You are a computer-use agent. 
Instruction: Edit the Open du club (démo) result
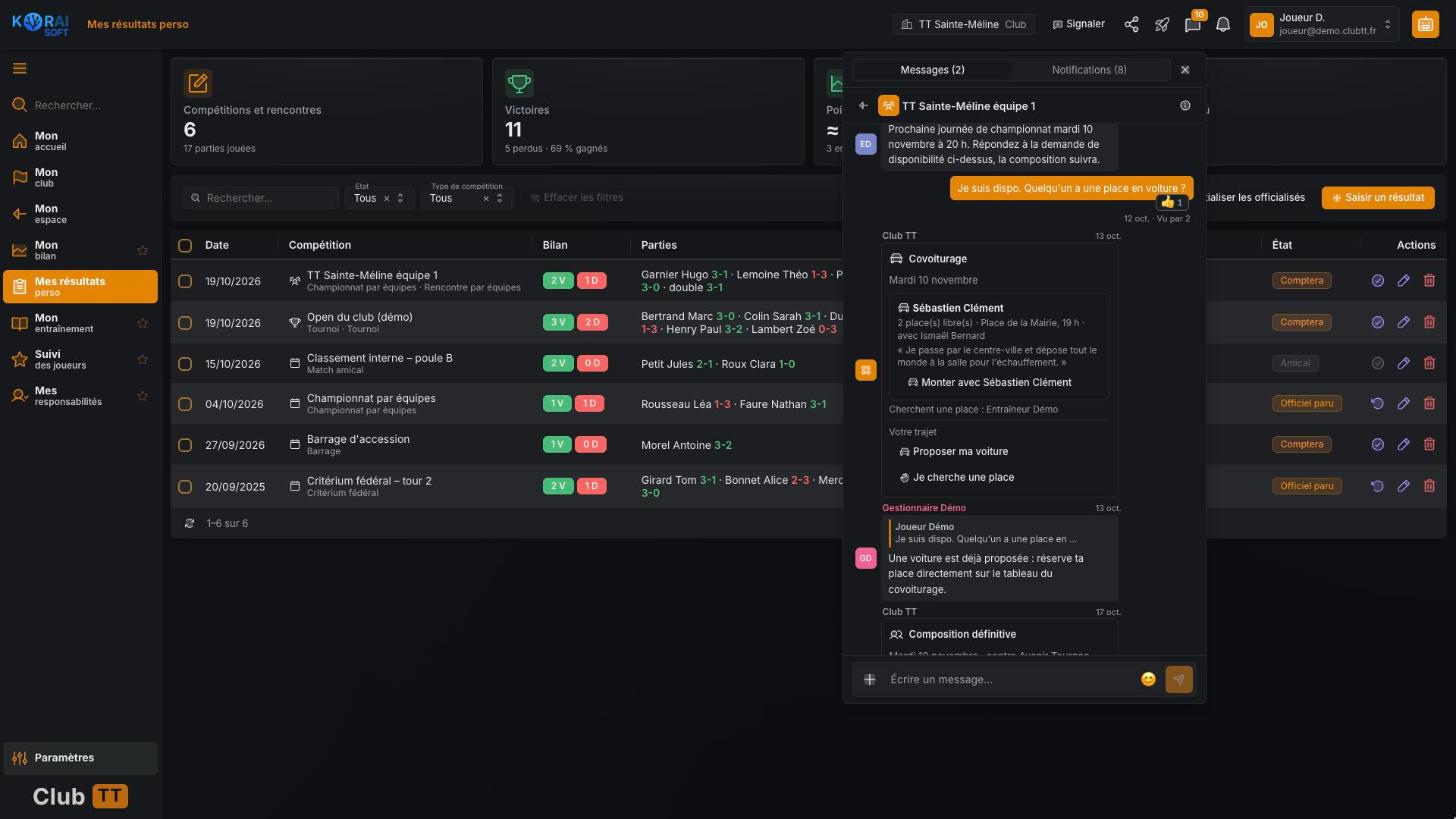pyautogui.click(x=1403, y=323)
